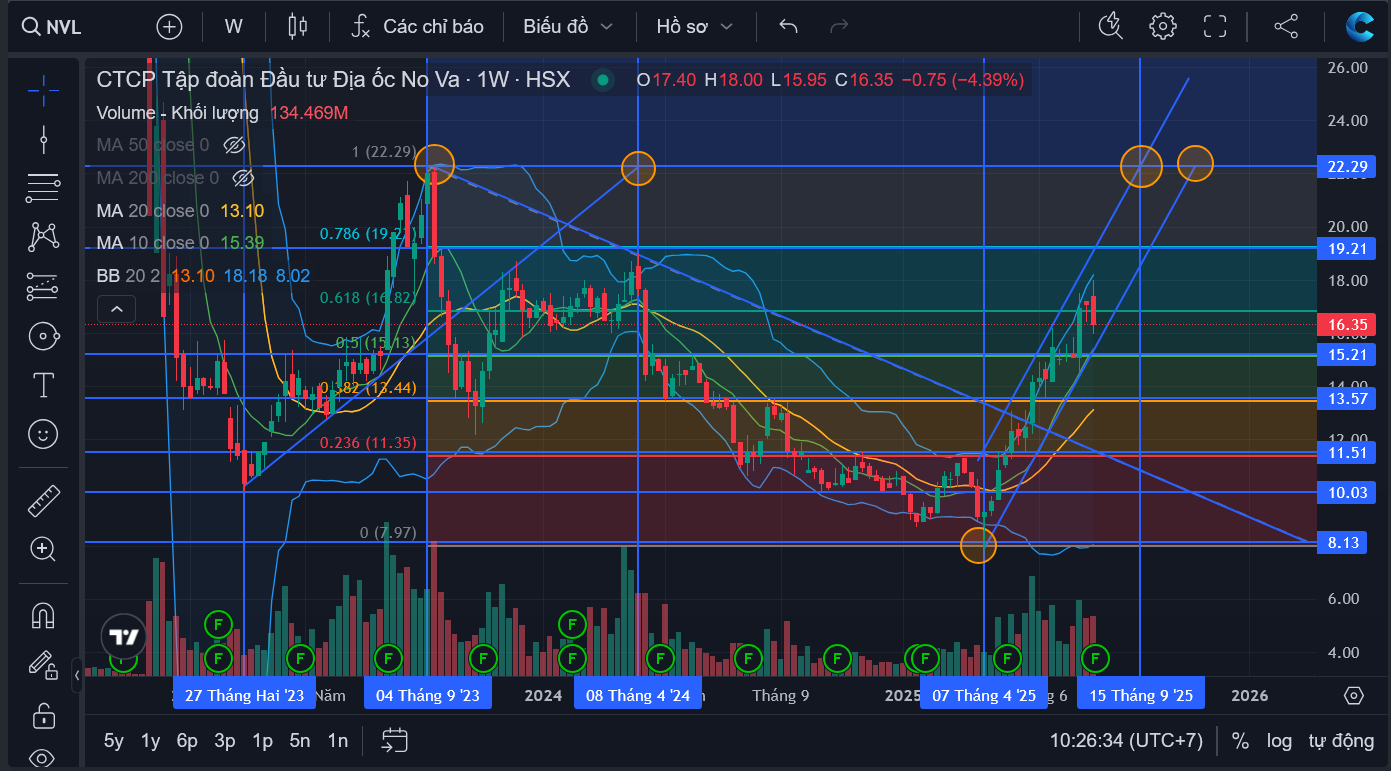
Task: Click the TradingView logo
Action: coord(124,635)
